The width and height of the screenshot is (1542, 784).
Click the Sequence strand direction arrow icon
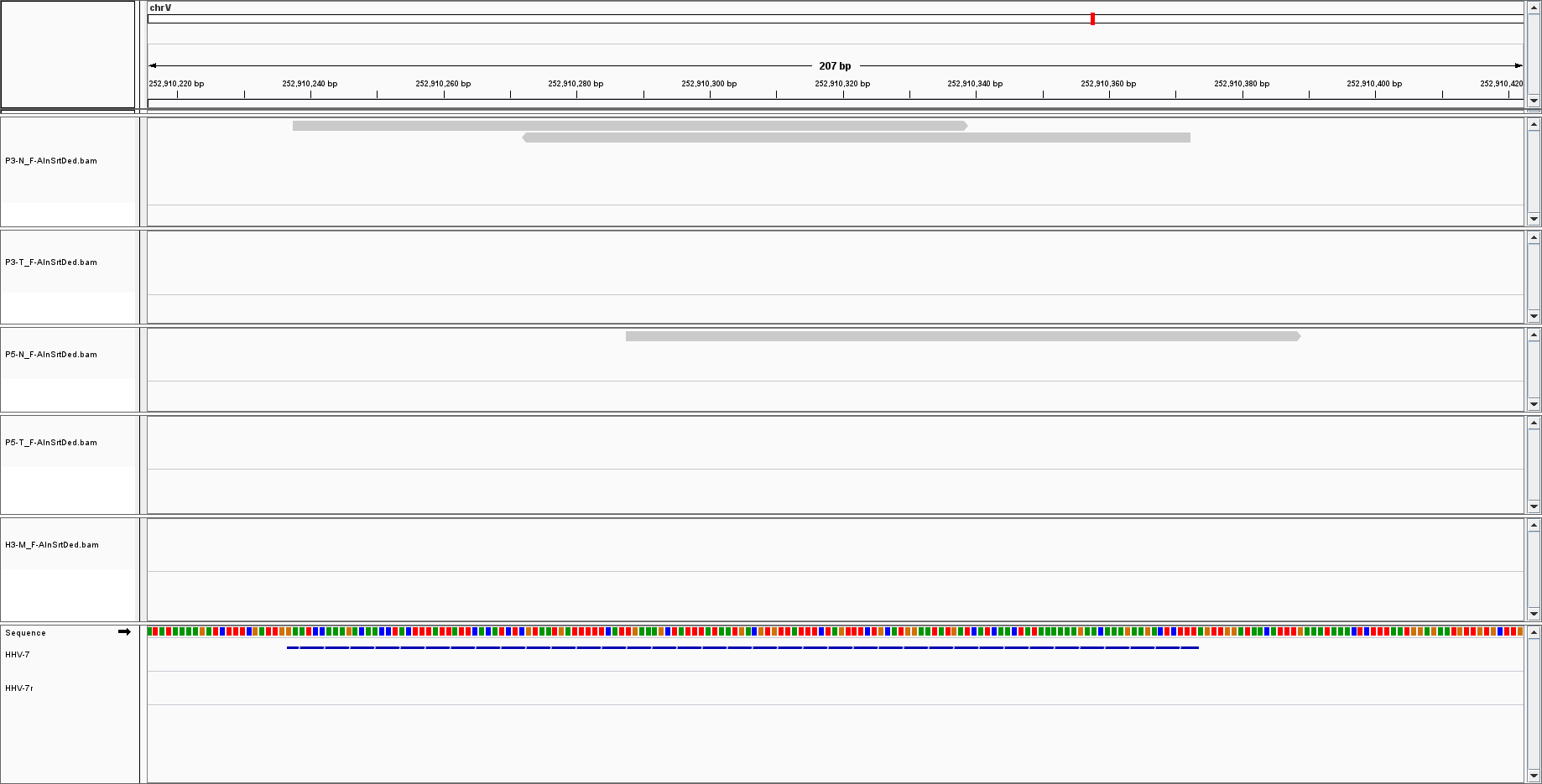(124, 632)
